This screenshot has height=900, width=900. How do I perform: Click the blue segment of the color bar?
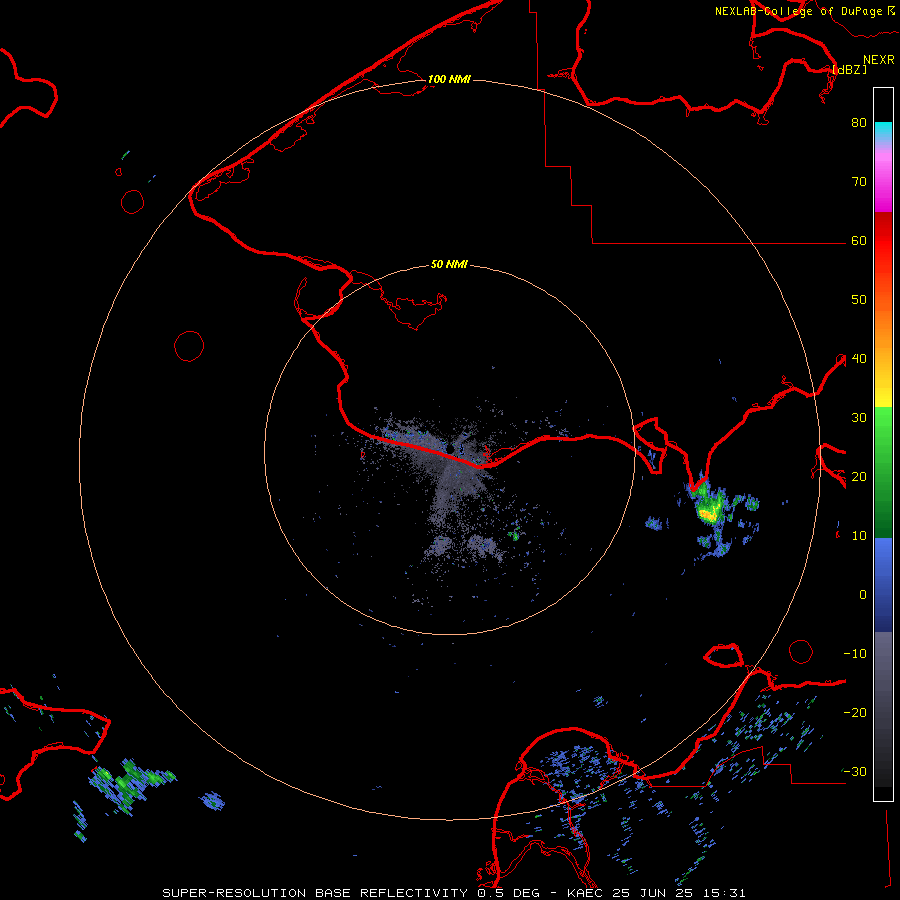[883, 585]
